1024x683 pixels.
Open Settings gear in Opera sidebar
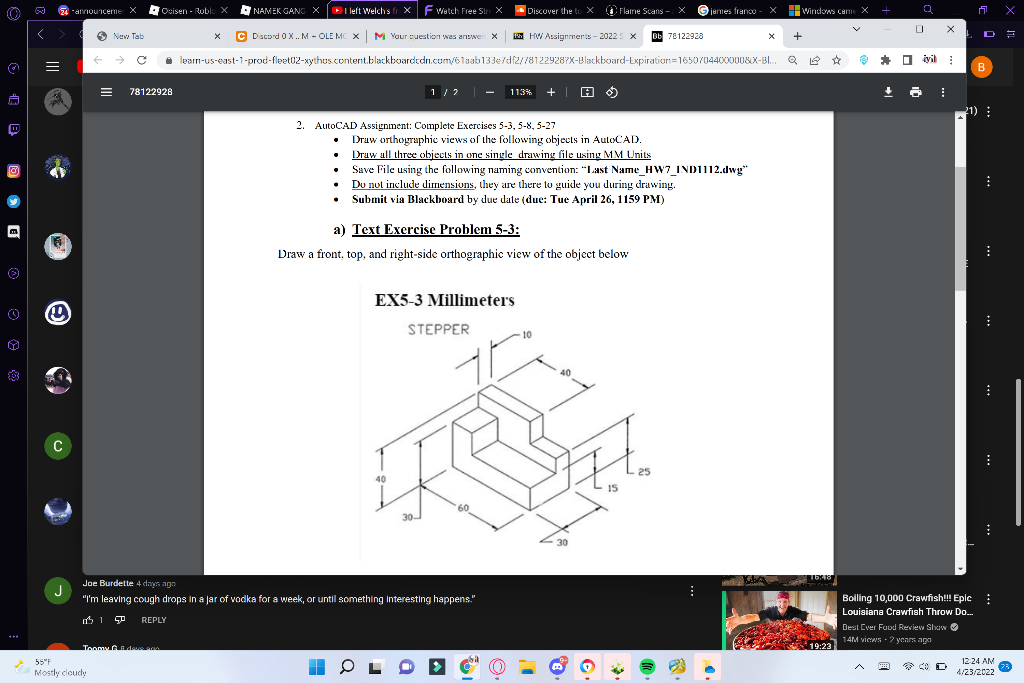[x=14, y=375]
